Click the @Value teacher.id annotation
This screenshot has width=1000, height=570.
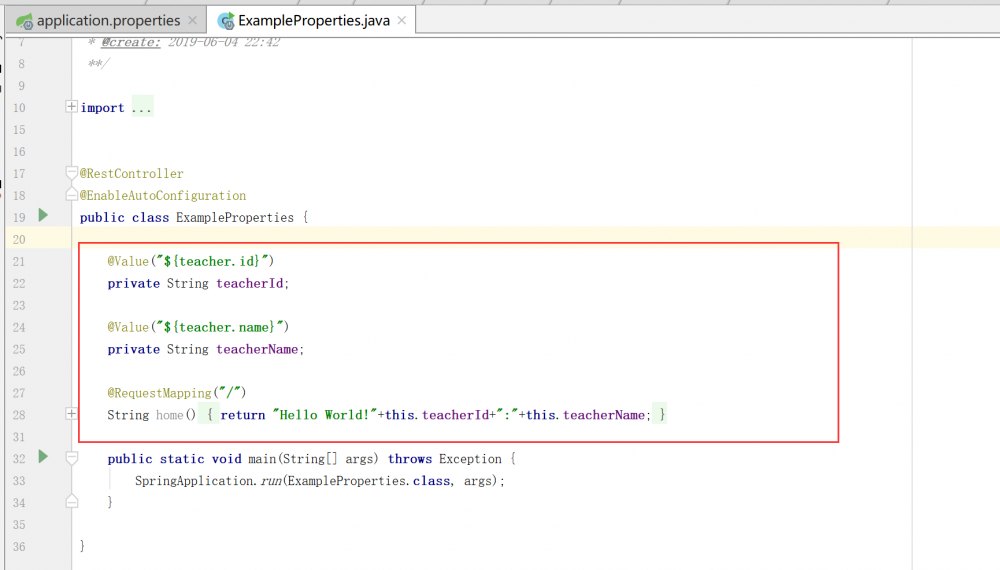pyautogui.click(x=191, y=261)
